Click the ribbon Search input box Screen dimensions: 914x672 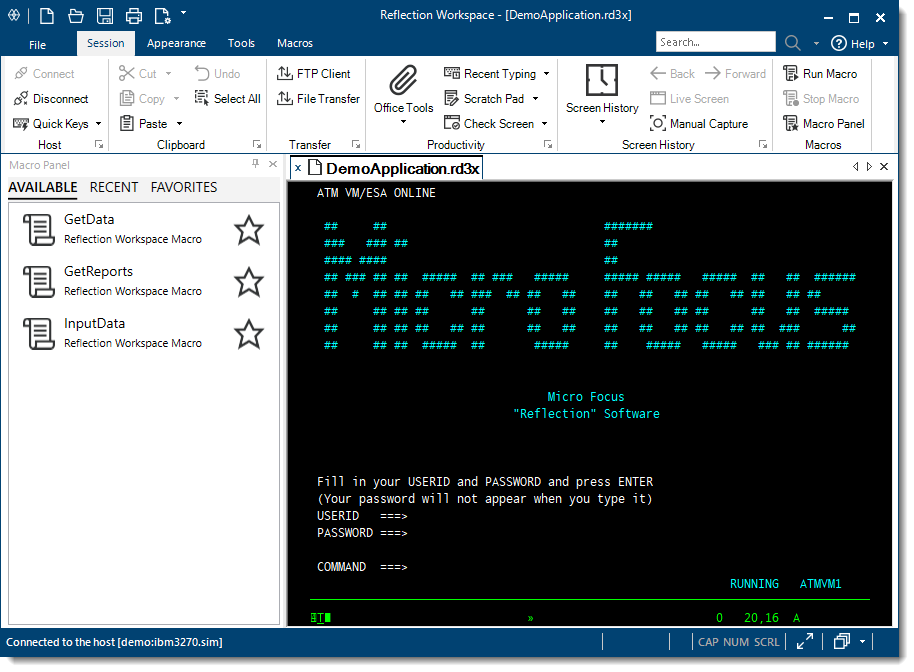tap(714, 42)
